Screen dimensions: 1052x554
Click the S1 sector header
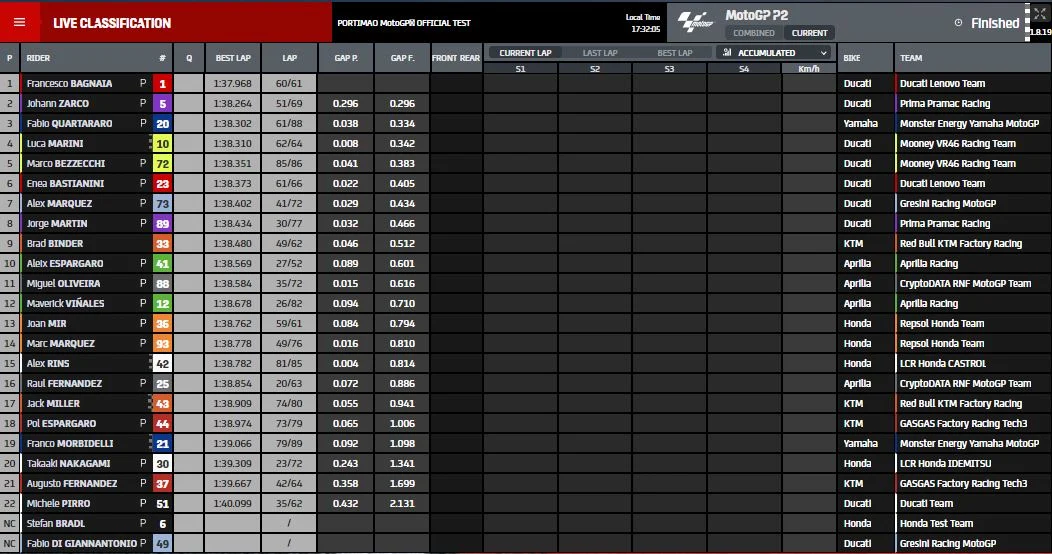click(521, 68)
